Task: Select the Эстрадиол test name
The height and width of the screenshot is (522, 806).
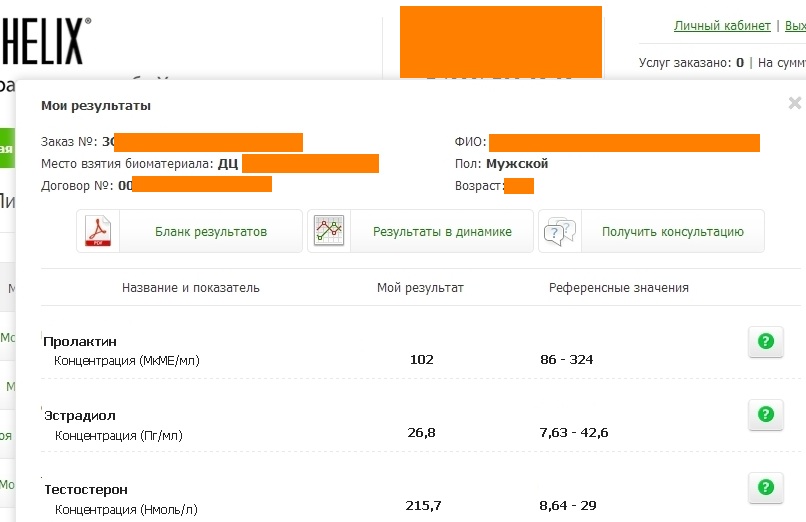Action: [x=80, y=414]
